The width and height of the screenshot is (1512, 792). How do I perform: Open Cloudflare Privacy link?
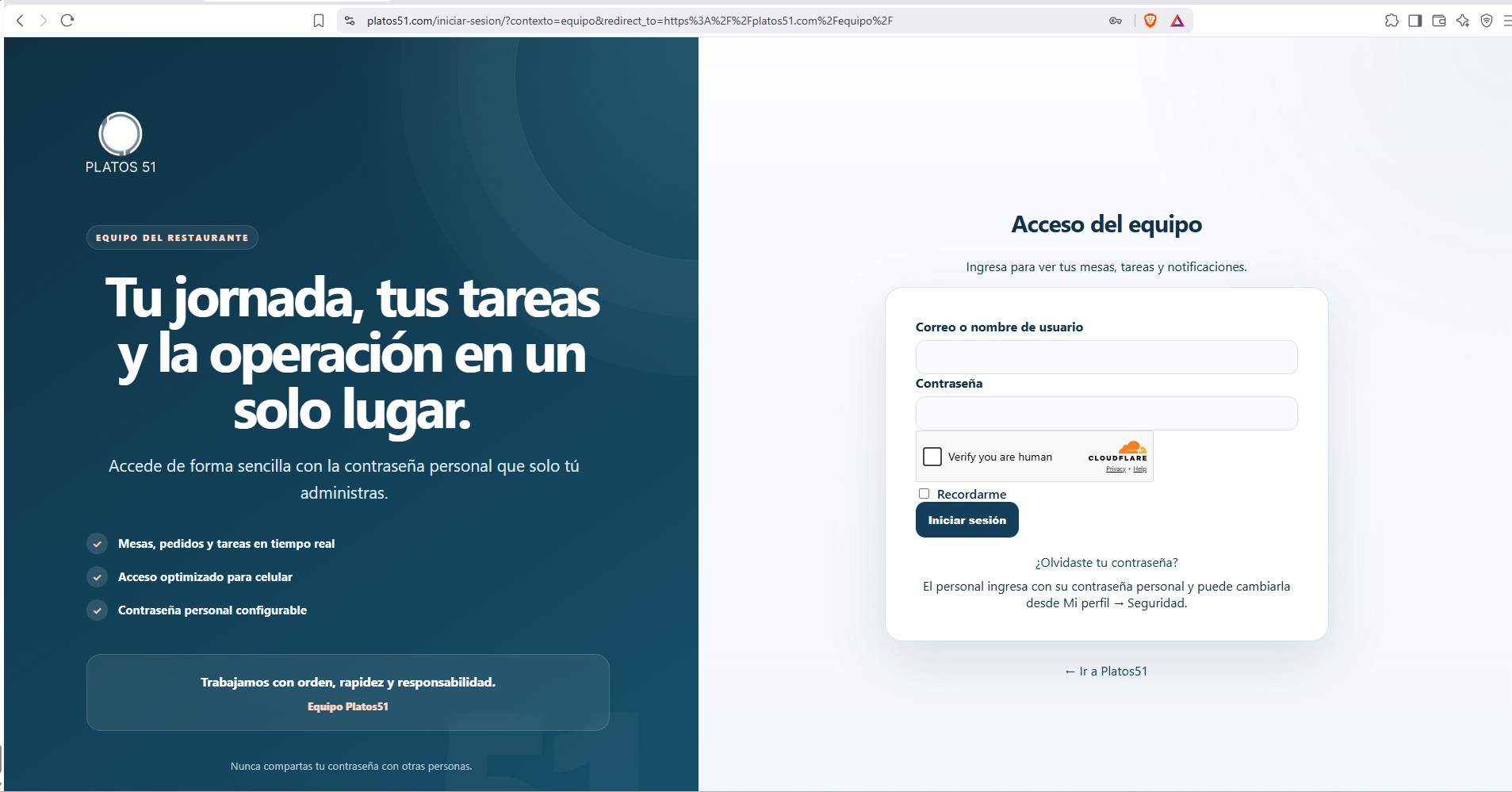click(x=1116, y=469)
